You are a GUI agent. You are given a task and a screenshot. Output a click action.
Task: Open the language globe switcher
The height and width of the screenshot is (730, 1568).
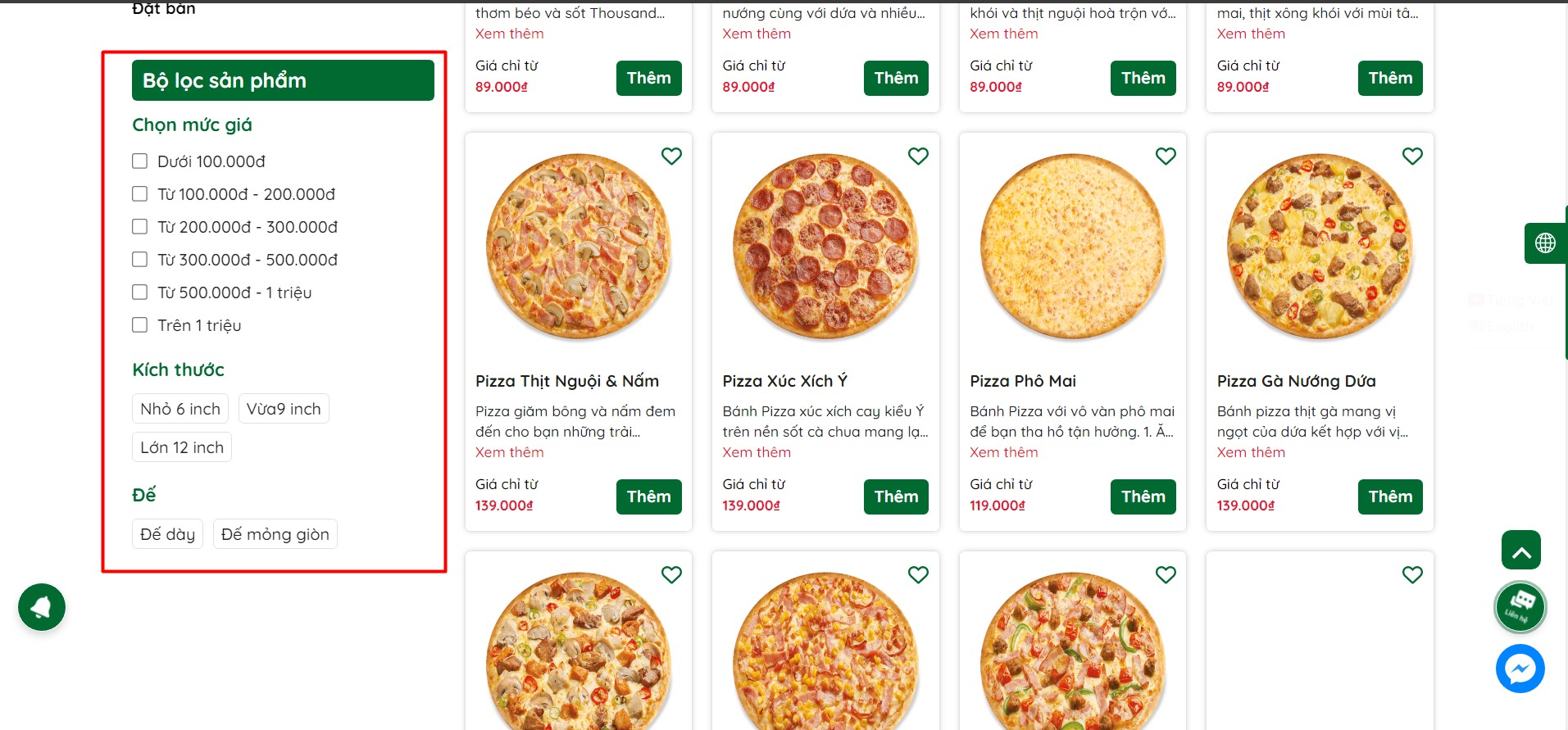pyautogui.click(x=1545, y=243)
